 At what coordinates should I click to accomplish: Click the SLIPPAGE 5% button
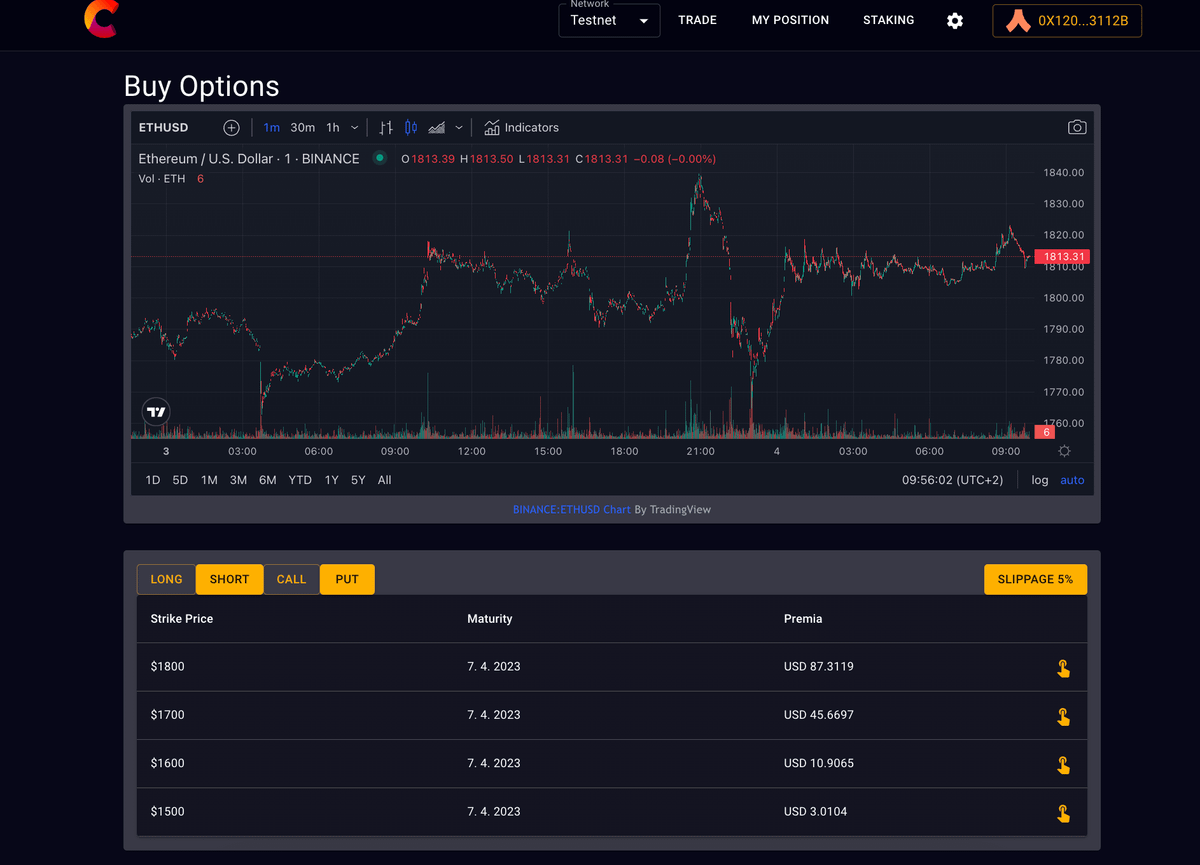[x=1035, y=580]
